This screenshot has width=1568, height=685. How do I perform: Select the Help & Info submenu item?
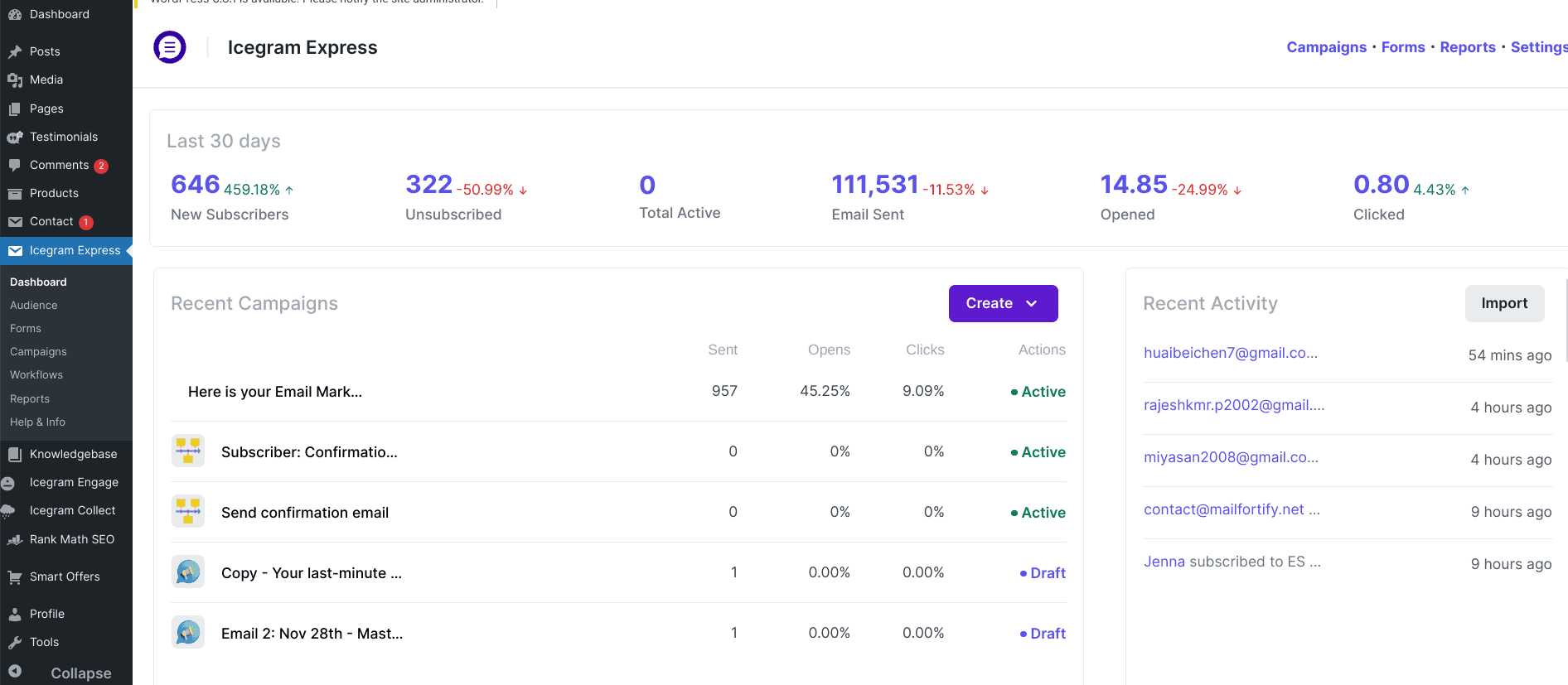pyautogui.click(x=37, y=422)
